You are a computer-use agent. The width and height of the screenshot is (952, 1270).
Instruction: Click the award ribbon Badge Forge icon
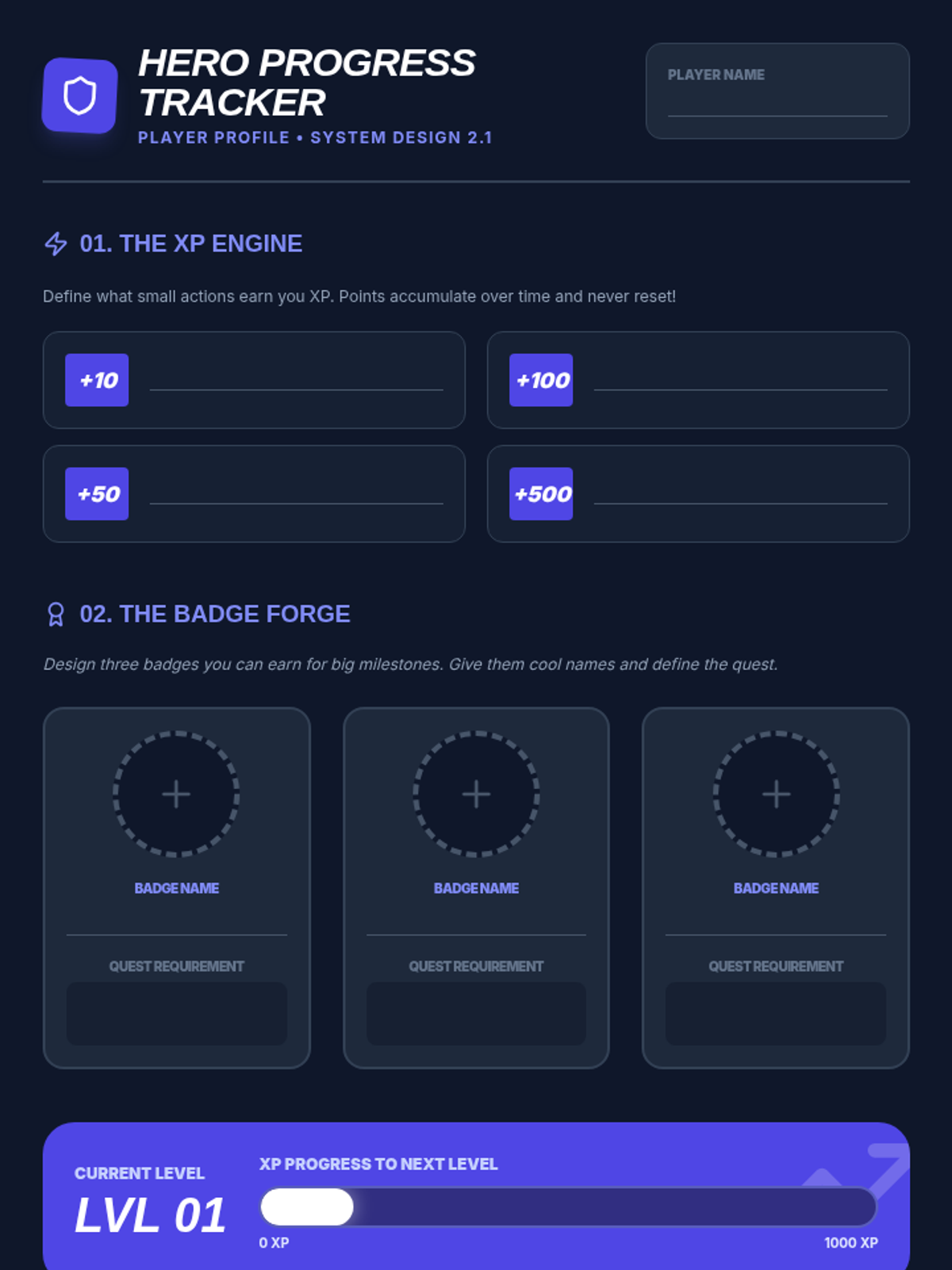click(x=56, y=614)
